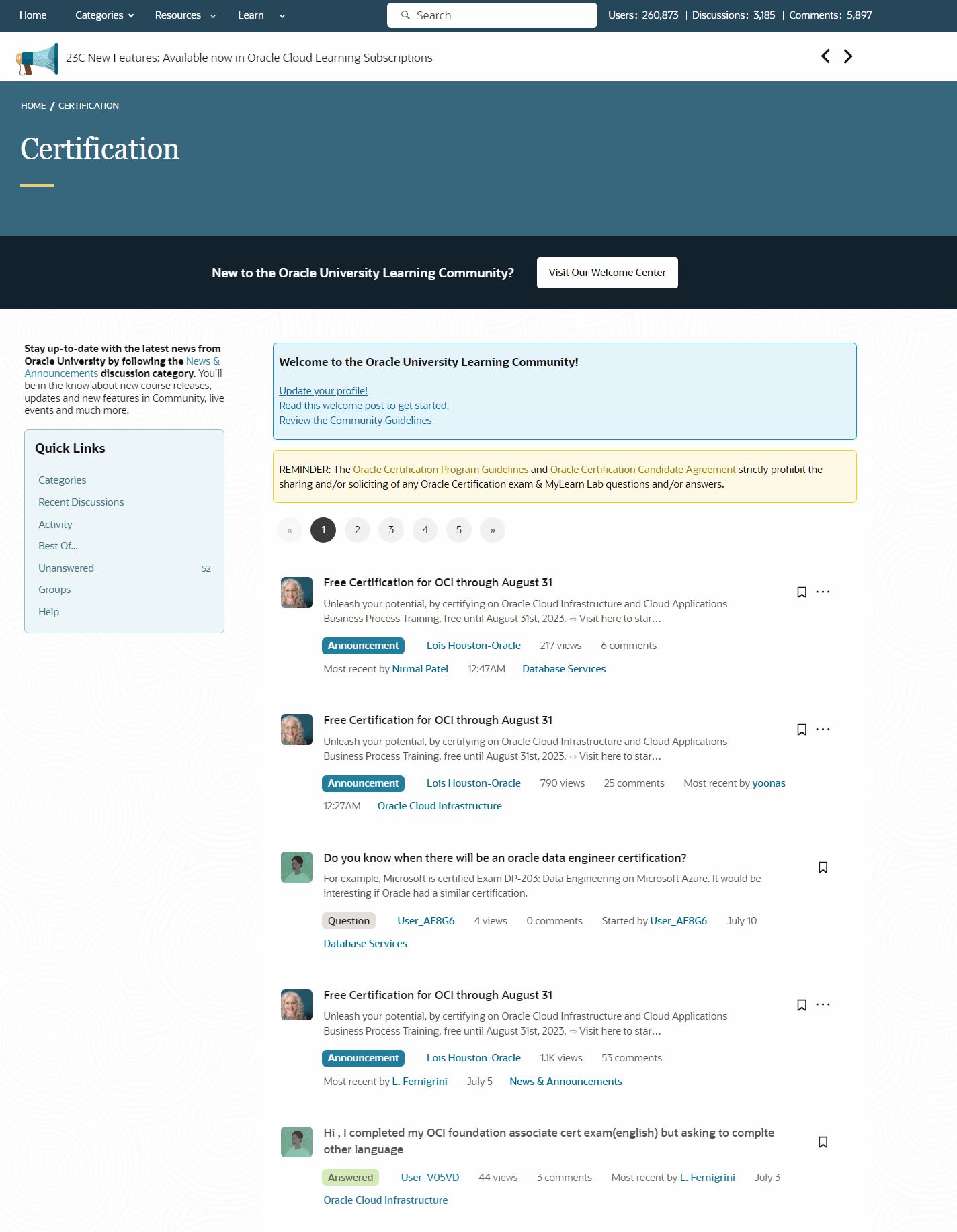Open options menu for first announcement post
Image resolution: width=957 pixels, height=1232 pixels.
click(x=823, y=592)
